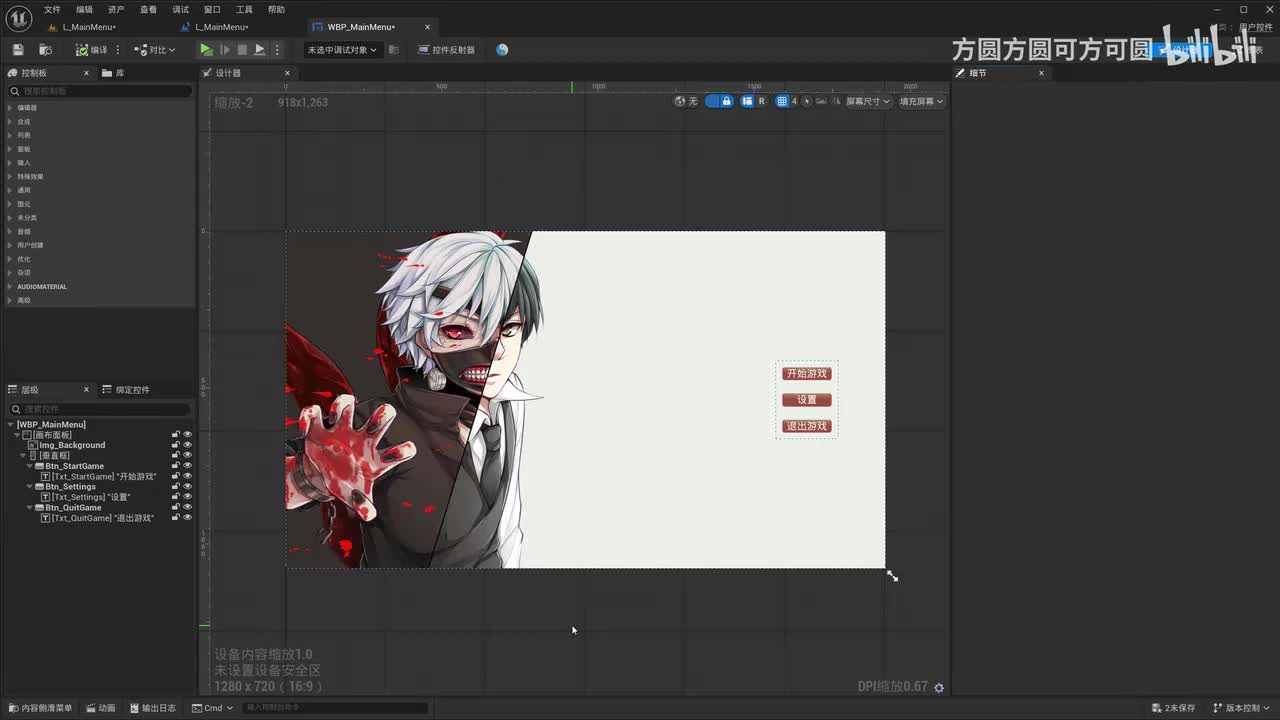The width and height of the screenshot is (1280, 720).
Task: Switch to the 库 library tab
Action: coord(113,73)
